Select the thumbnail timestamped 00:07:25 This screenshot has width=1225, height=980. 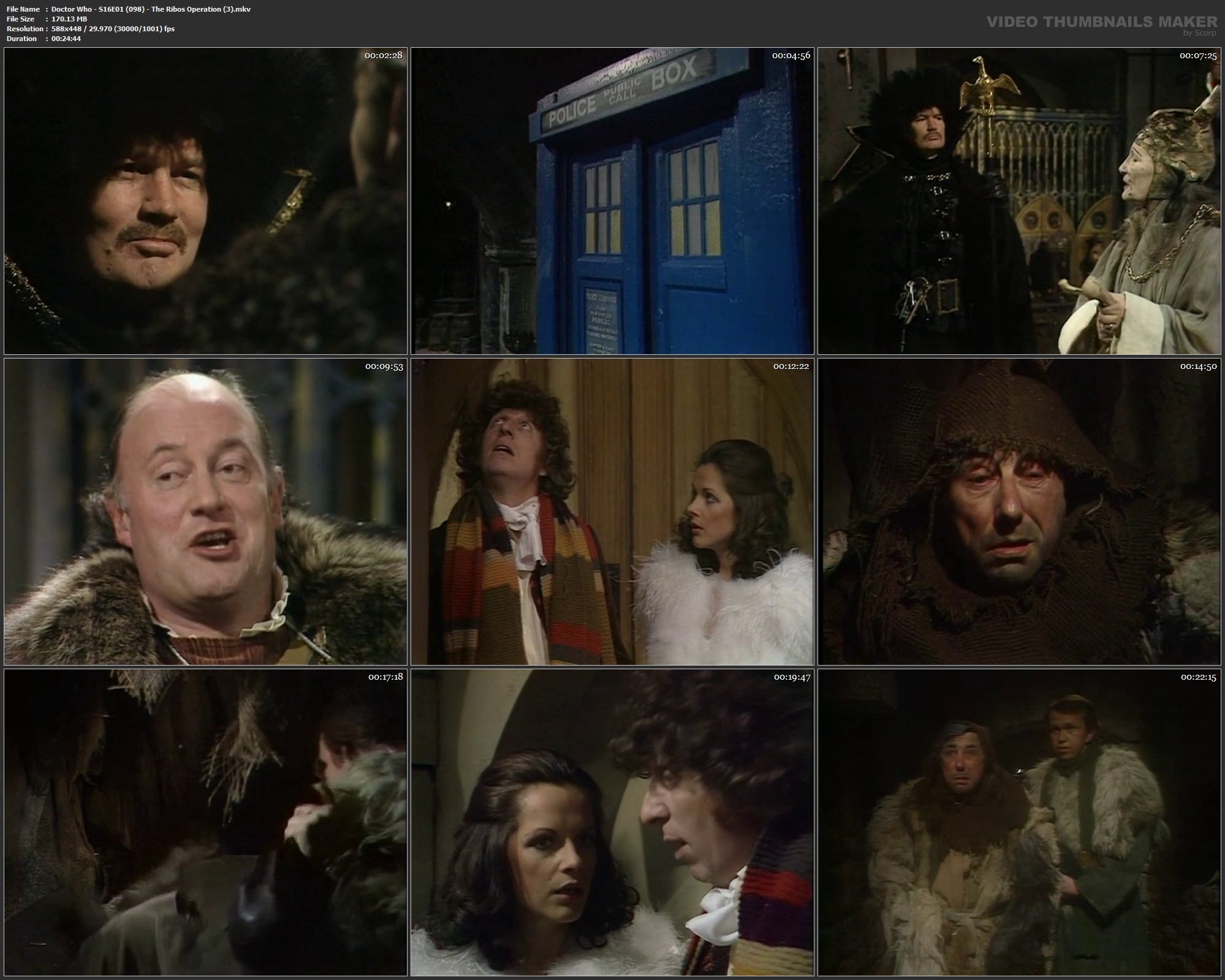[x=1019, y=201]
